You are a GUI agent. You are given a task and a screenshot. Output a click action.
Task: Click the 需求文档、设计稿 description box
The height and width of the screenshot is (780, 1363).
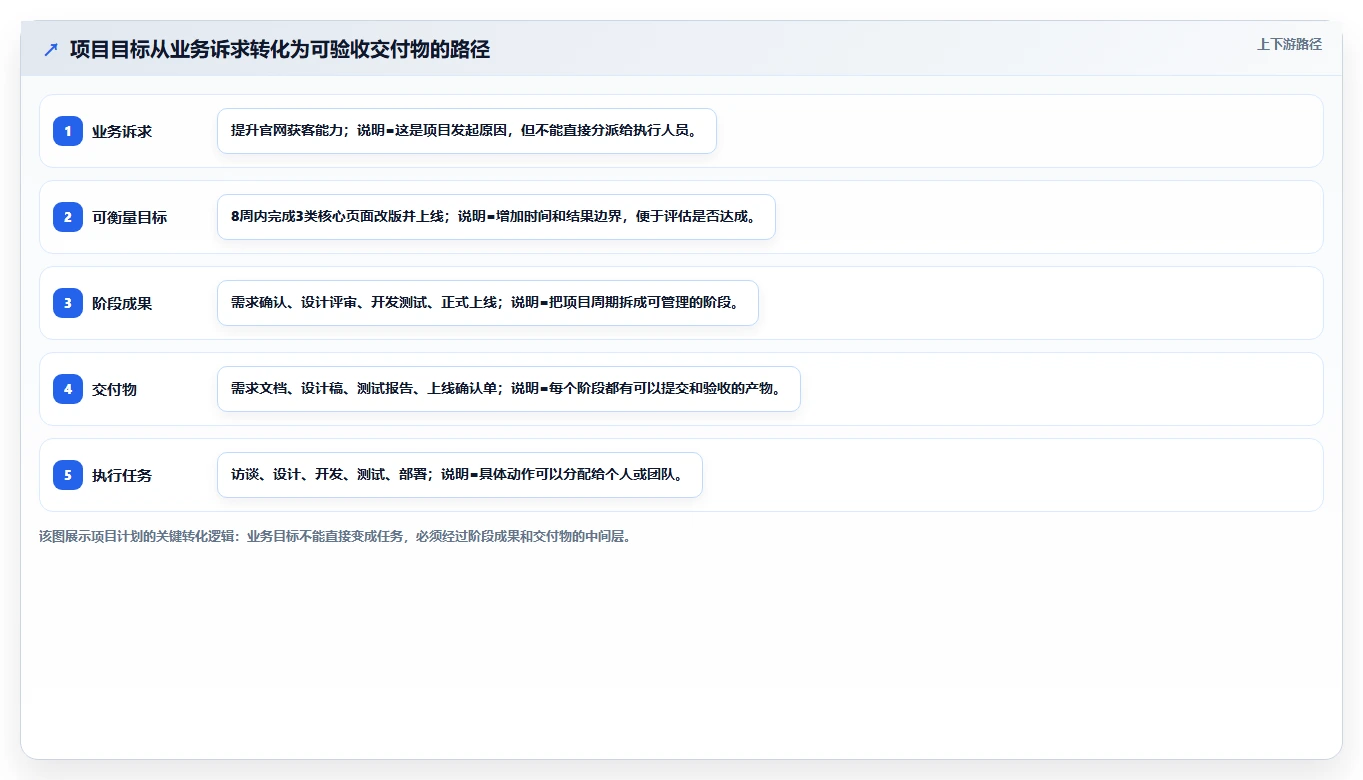(509, 389)
